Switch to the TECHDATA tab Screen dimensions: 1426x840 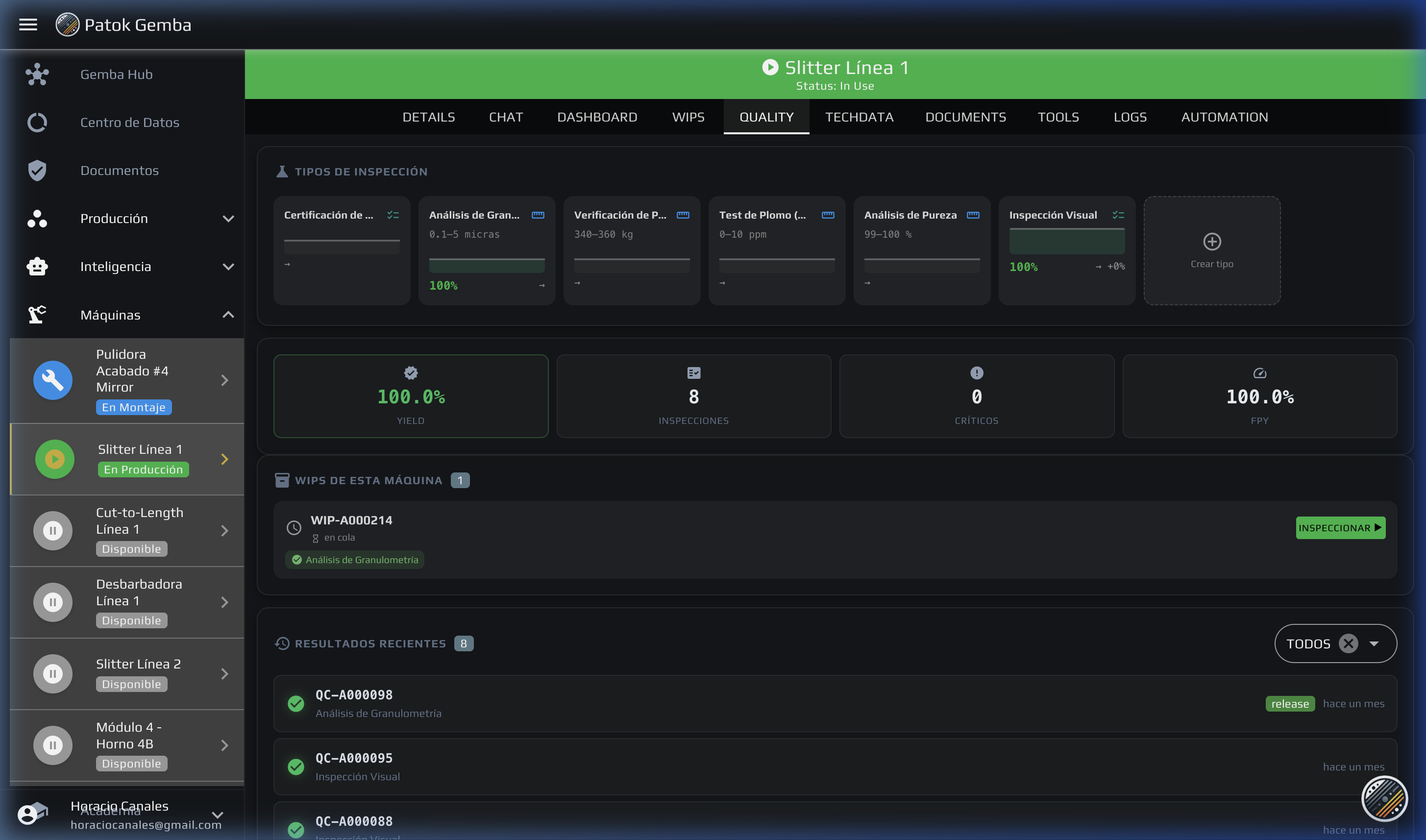pos(859,117)
